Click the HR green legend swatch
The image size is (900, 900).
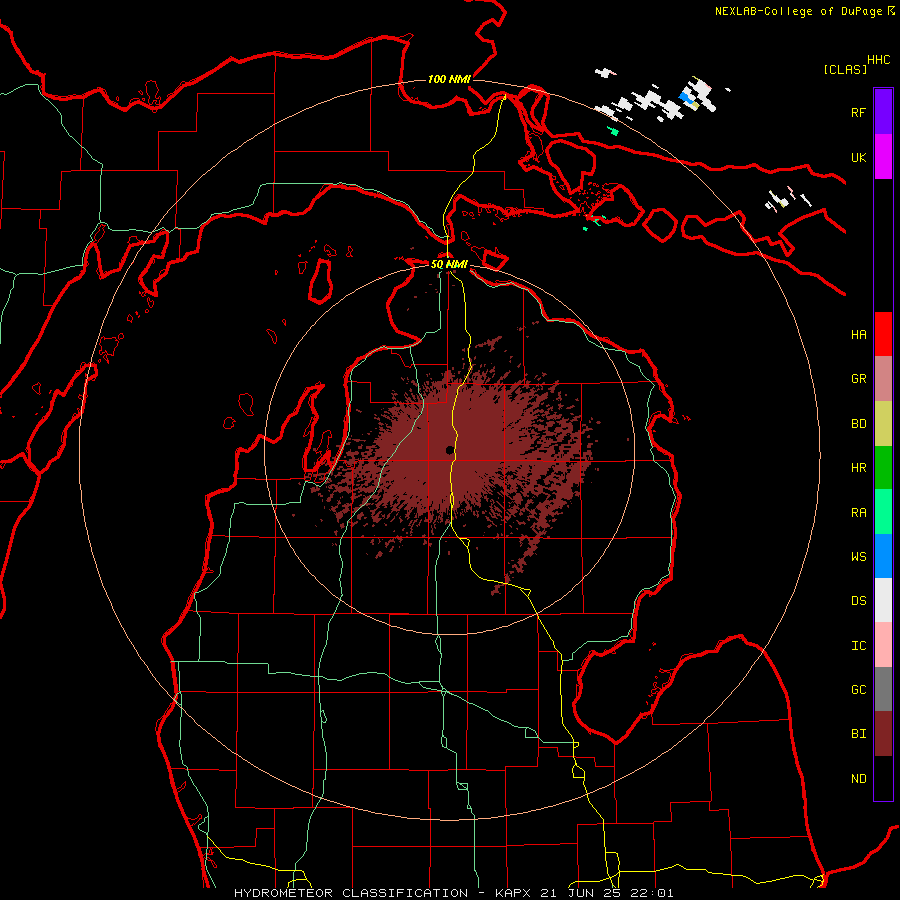pyautogui.click(x=883, y=467)
